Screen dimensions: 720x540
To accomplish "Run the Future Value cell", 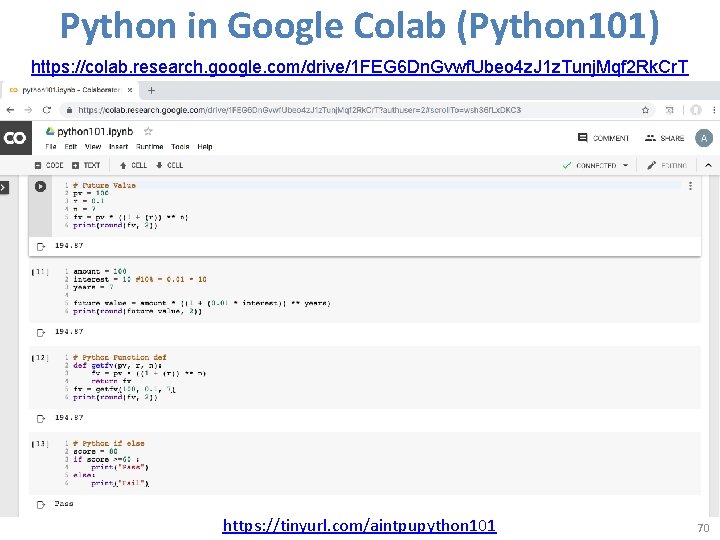I will [40, 186].
